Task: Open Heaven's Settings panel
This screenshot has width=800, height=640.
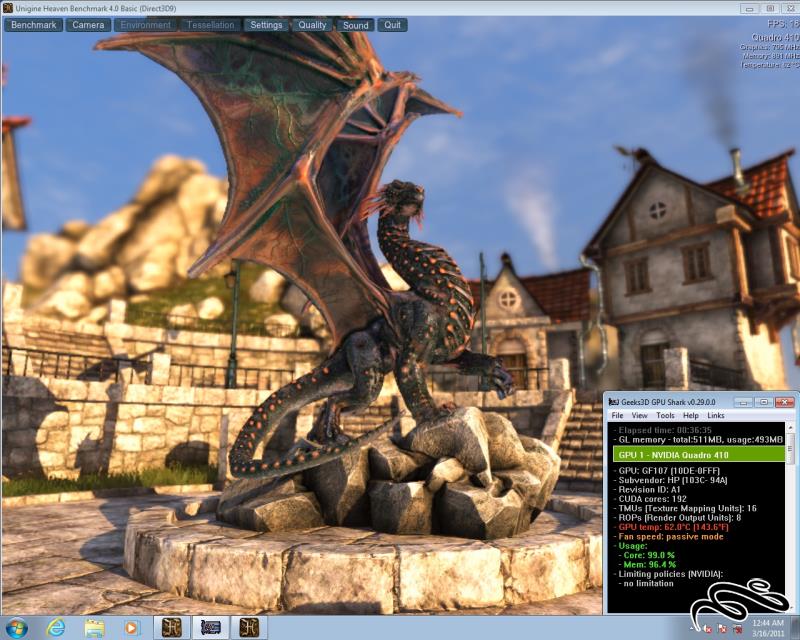Action: [x=266, y=25]
